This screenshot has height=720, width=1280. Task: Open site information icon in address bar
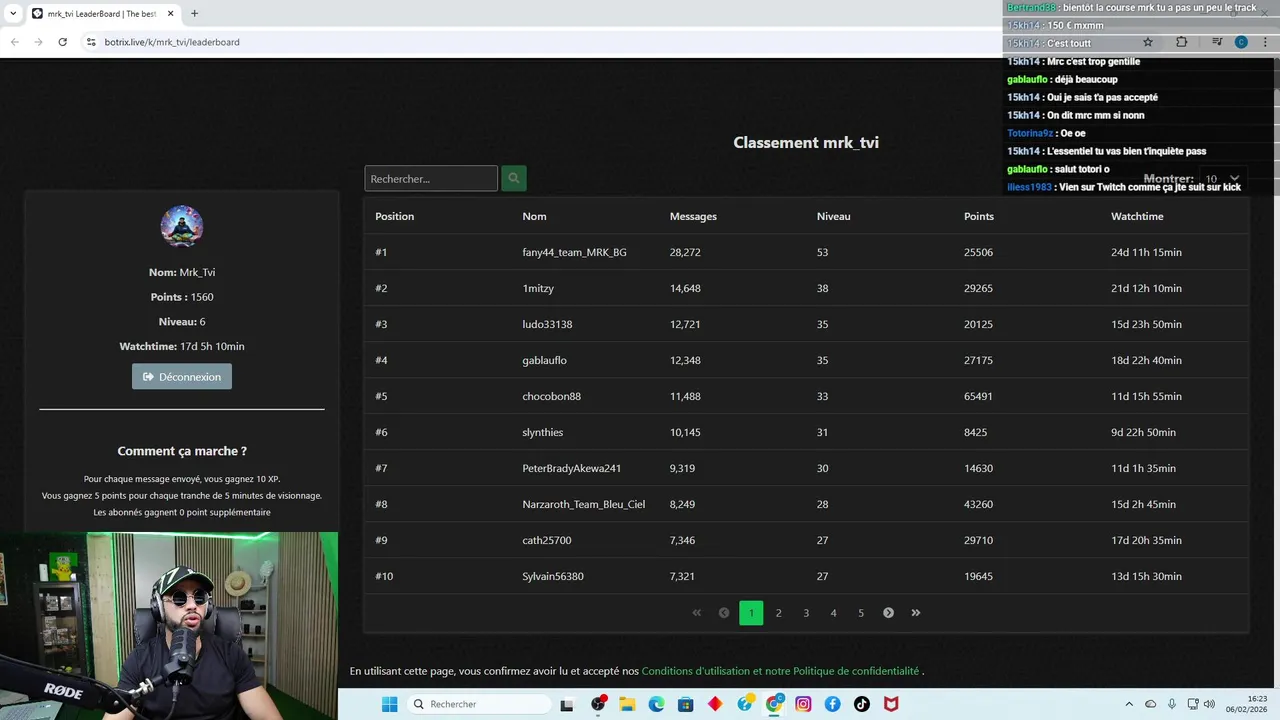pyautogui.click(x=91, y=42)
